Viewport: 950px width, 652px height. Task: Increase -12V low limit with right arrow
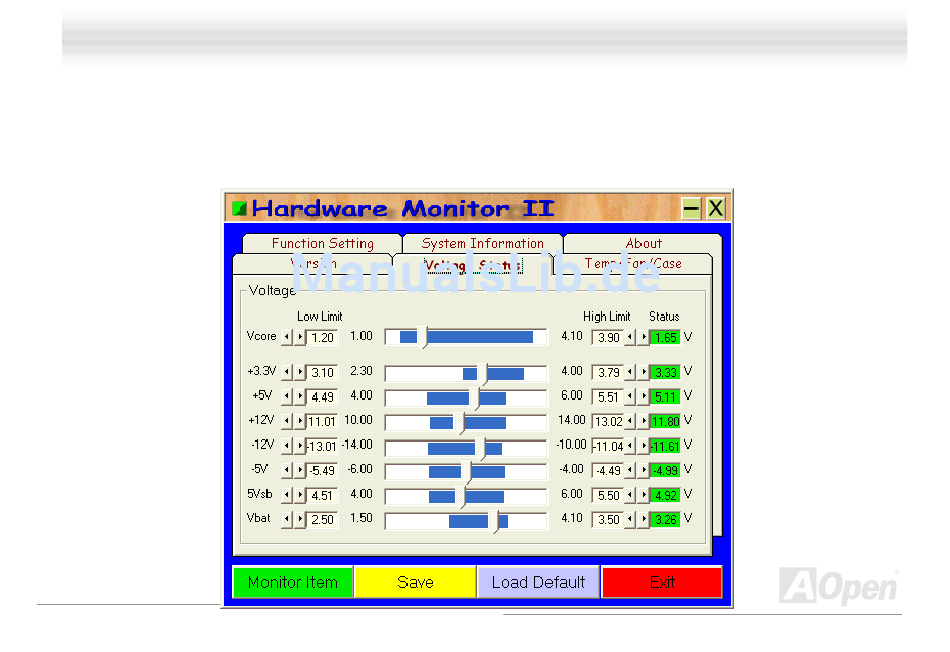(x=300, y=445)
